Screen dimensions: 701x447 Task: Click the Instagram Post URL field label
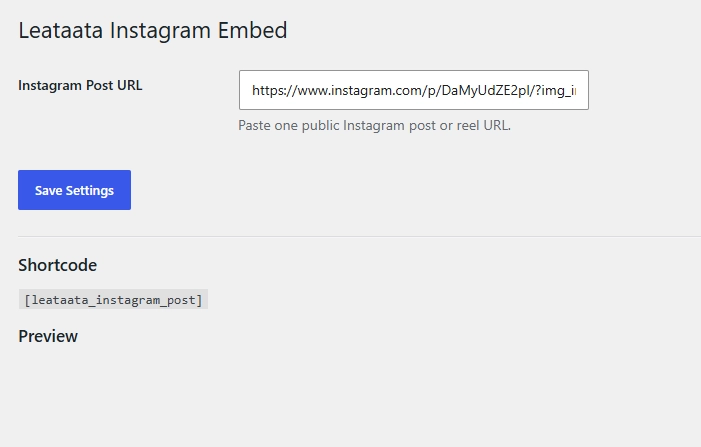[x=80, y=85]
